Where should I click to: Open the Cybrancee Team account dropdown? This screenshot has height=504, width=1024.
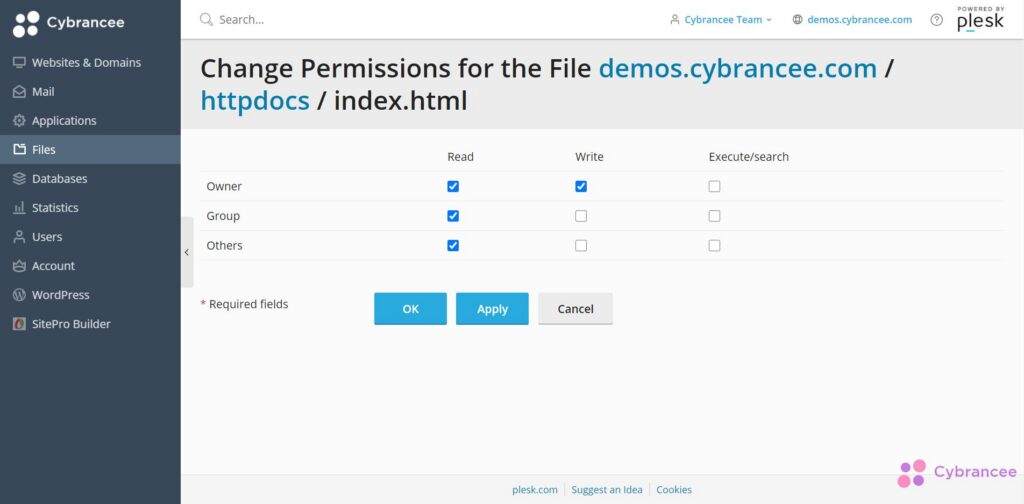click(x=721, y=20)
